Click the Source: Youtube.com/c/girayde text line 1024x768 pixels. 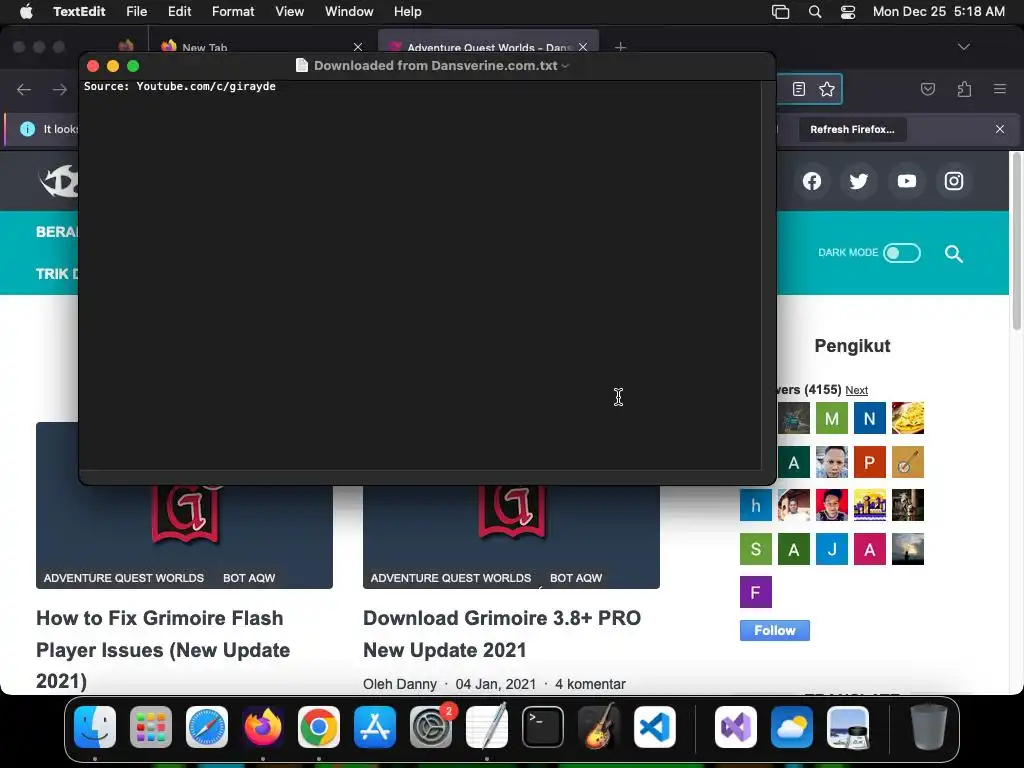coord(180,86)
